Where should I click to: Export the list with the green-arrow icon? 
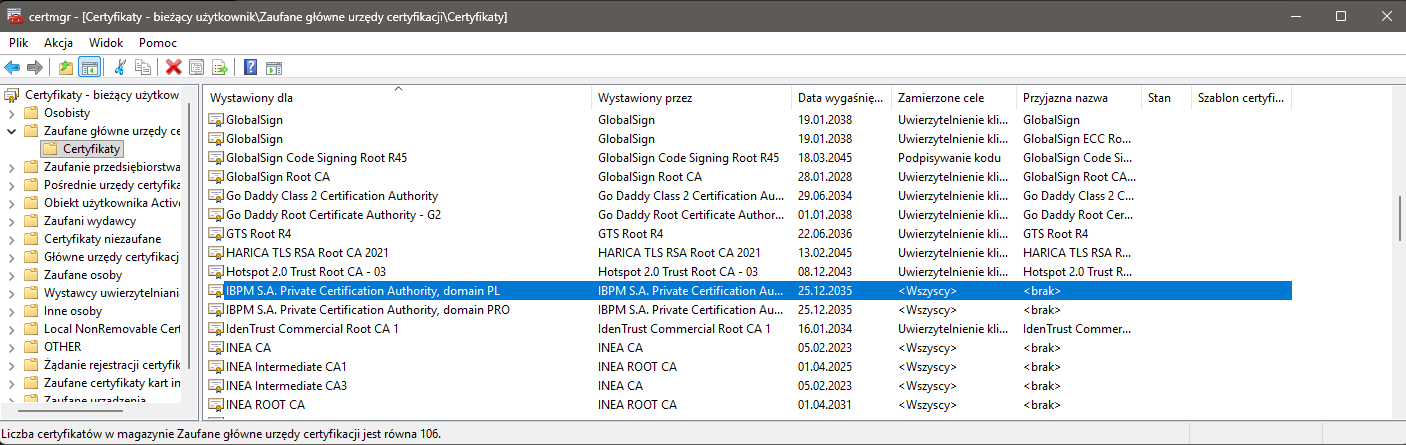point(220,67)
